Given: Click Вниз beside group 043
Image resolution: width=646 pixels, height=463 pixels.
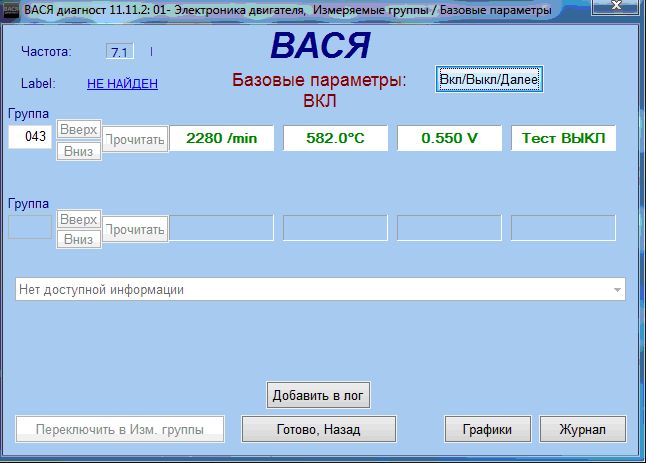Looking at the screenshot, I should click(79, 151).
